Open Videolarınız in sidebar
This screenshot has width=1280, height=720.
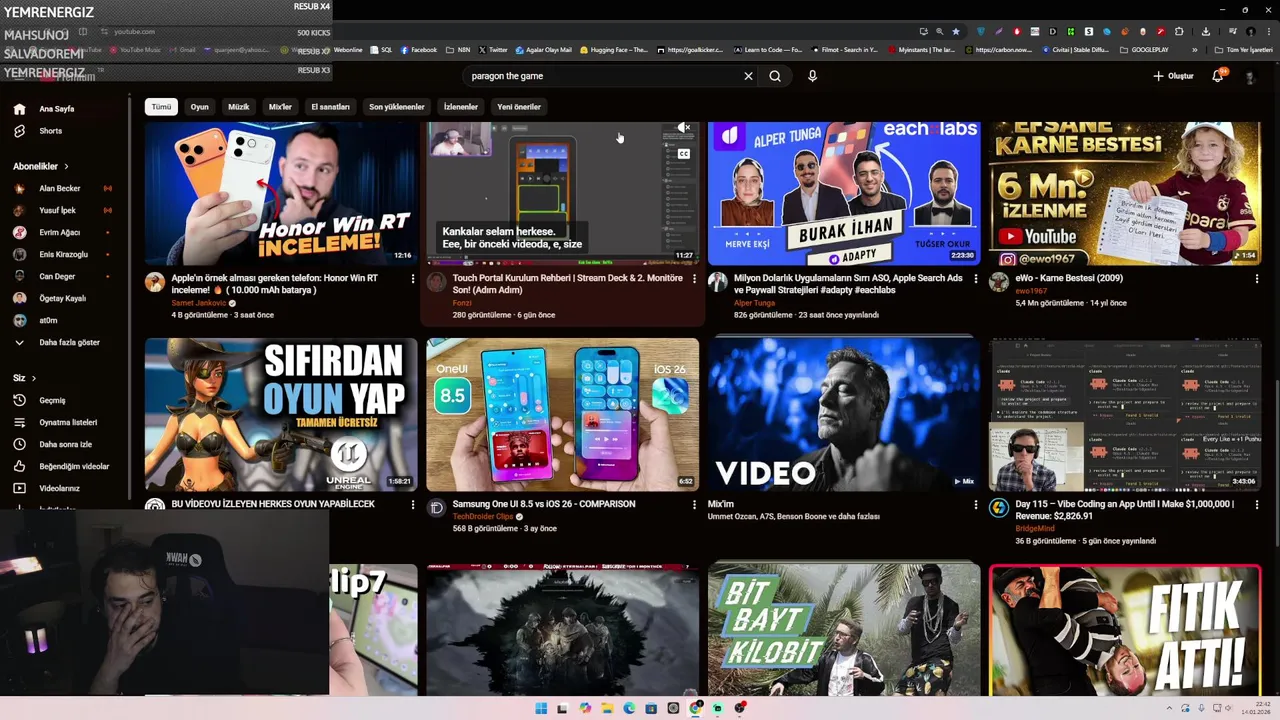(66, 488)
